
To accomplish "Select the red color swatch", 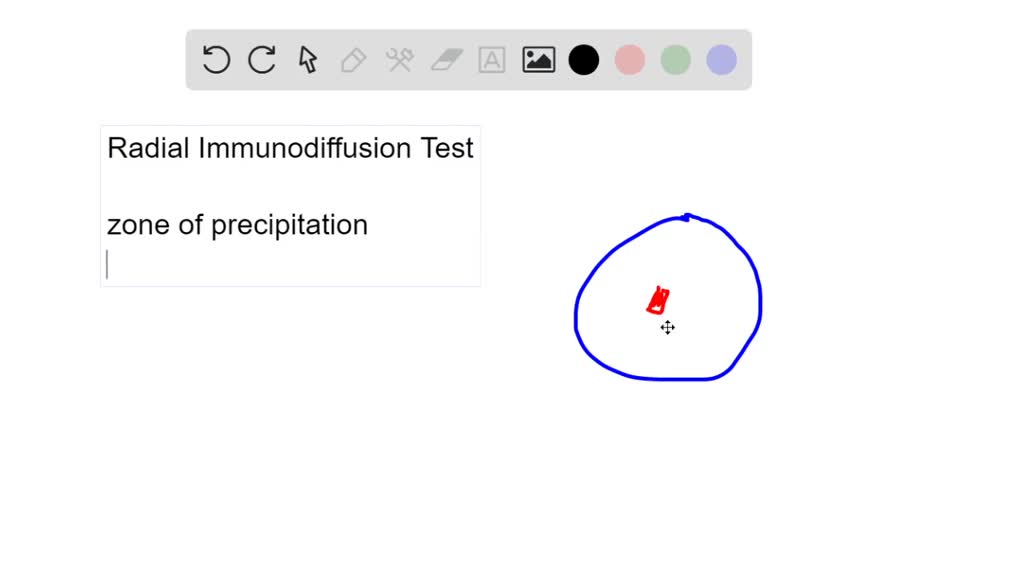I will [x=630, y=60].
